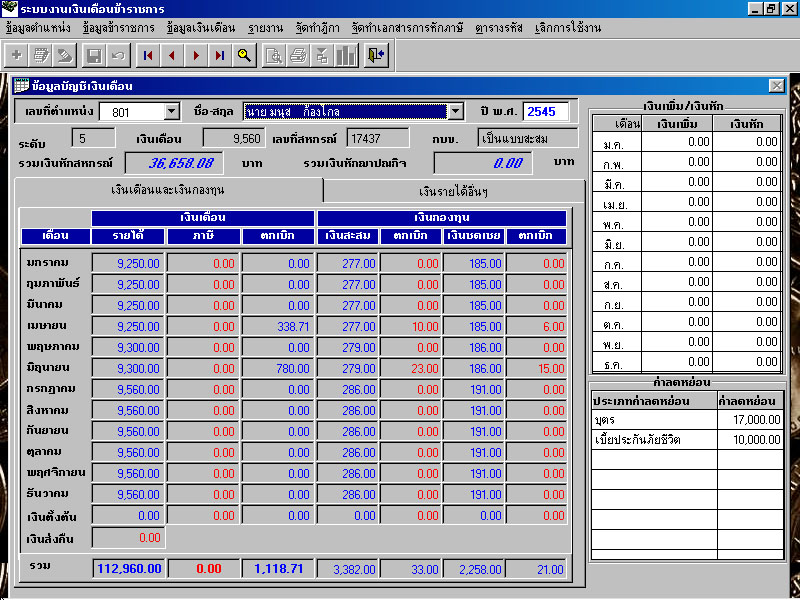Go to the previous record
Screen dimensions: 800x600
172,55
